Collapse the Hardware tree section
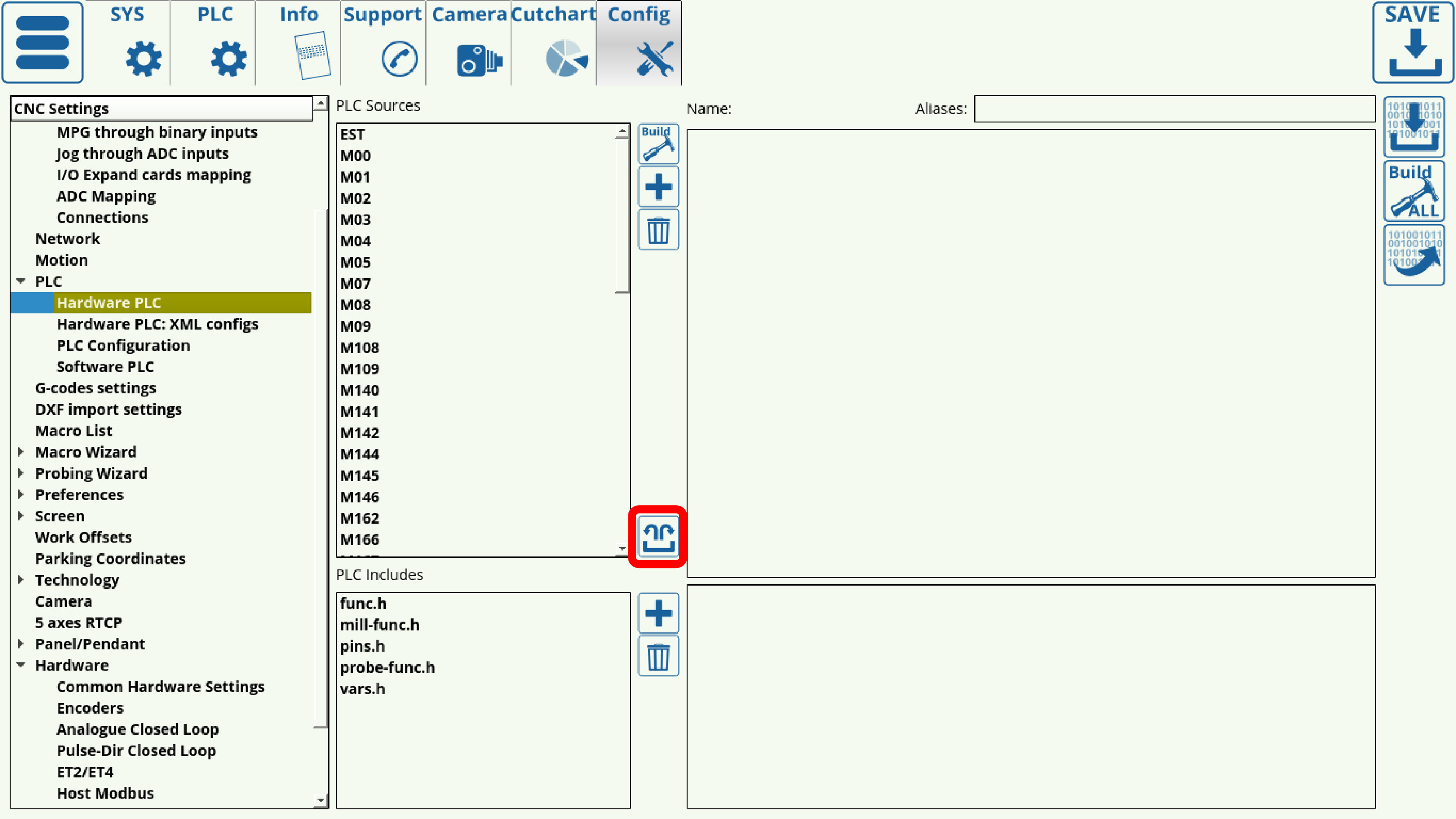This screenshot has width=1456, height=819. [21, 665]
